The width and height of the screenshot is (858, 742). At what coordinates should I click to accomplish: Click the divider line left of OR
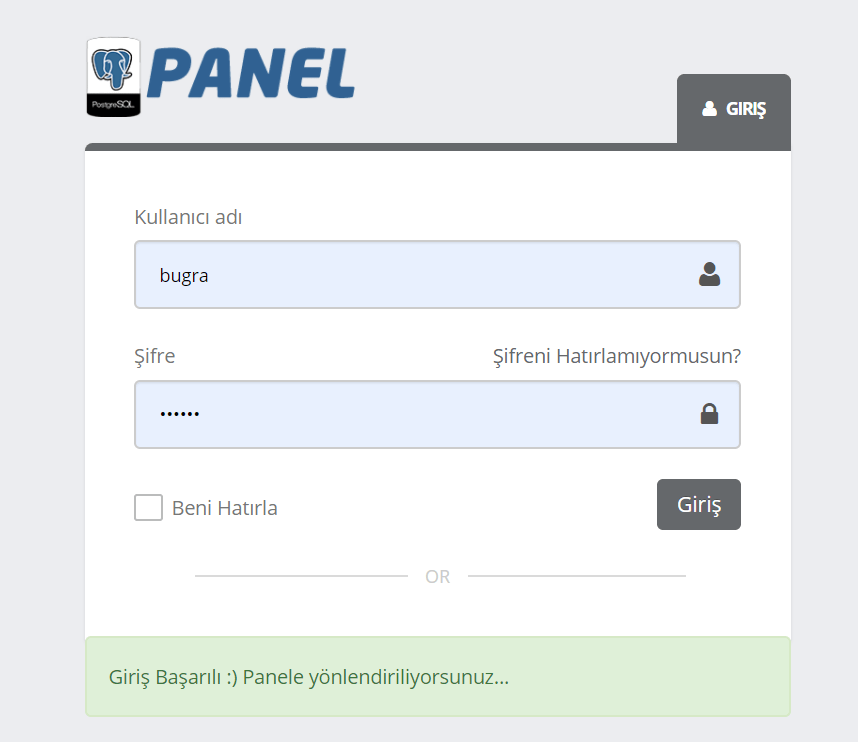pyautogui.click(x=302, y=576)
